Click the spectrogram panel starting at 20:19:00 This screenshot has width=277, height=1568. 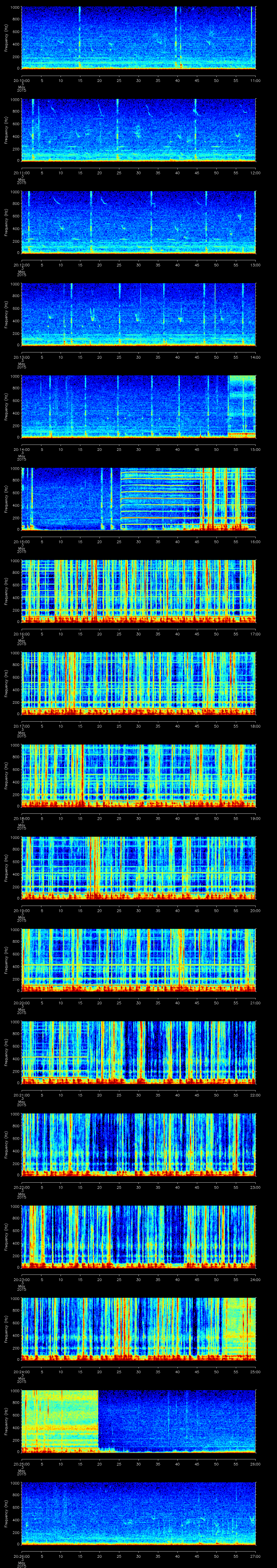coord(139,868)
